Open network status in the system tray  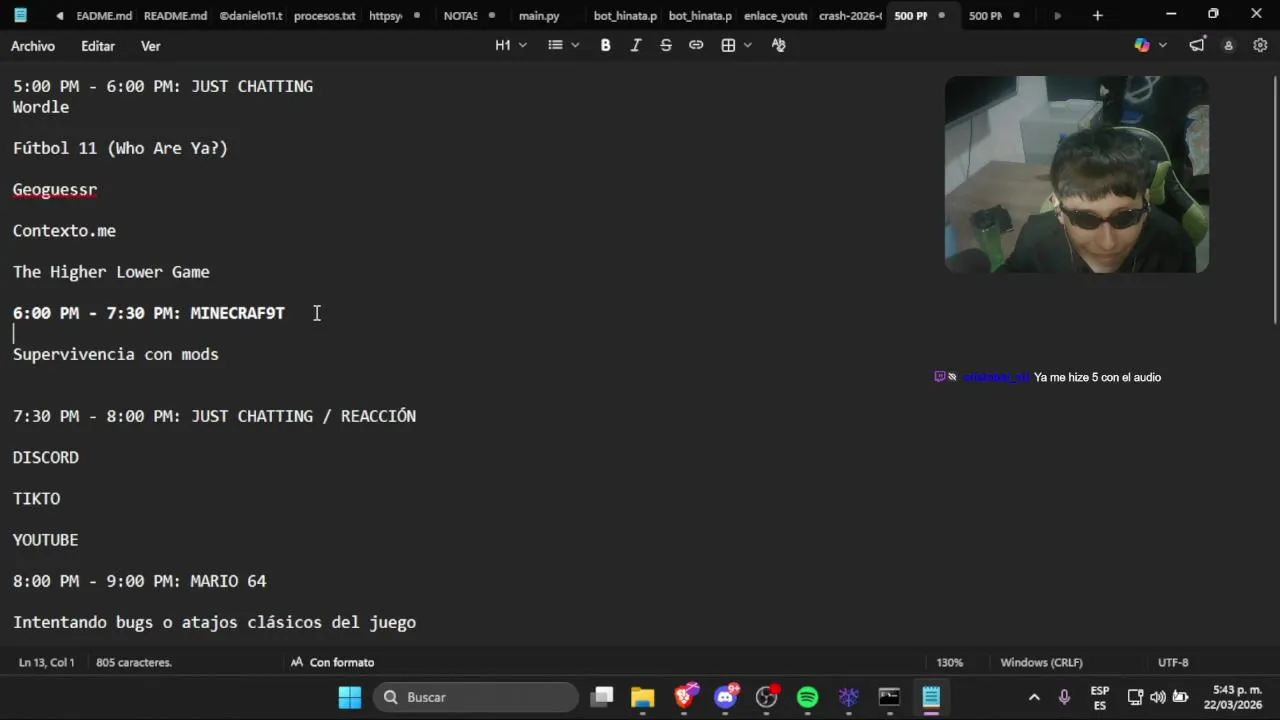[x=1135, y=697]
